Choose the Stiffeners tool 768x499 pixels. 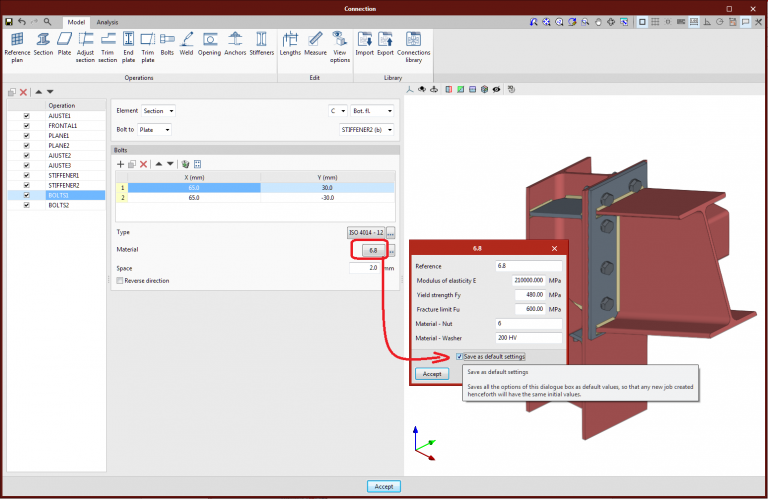pyautogui.click(x=262, y=44)
